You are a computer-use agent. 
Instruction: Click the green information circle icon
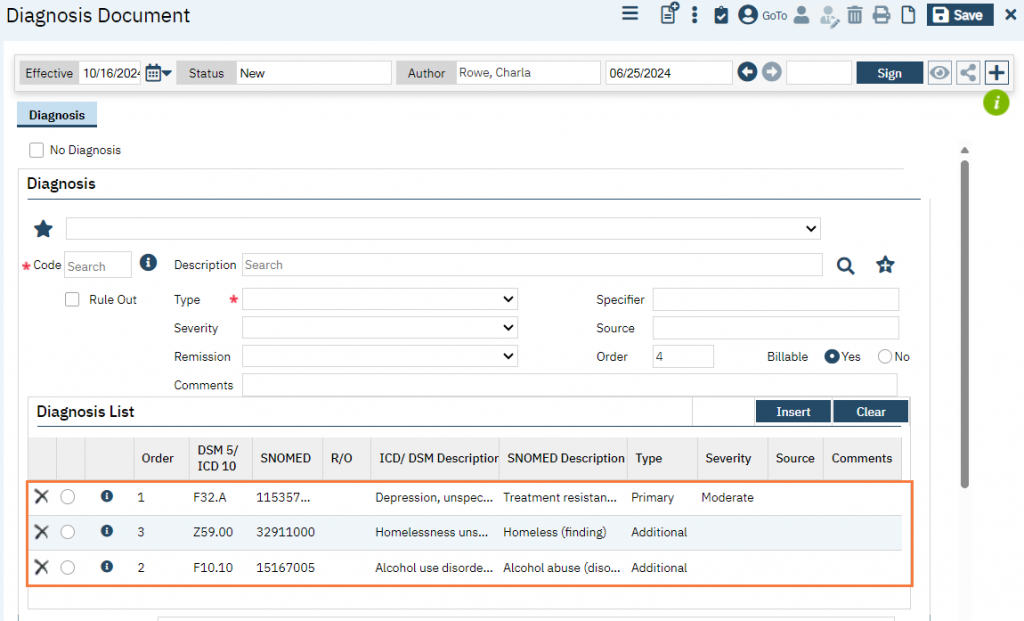pos(996,102)
